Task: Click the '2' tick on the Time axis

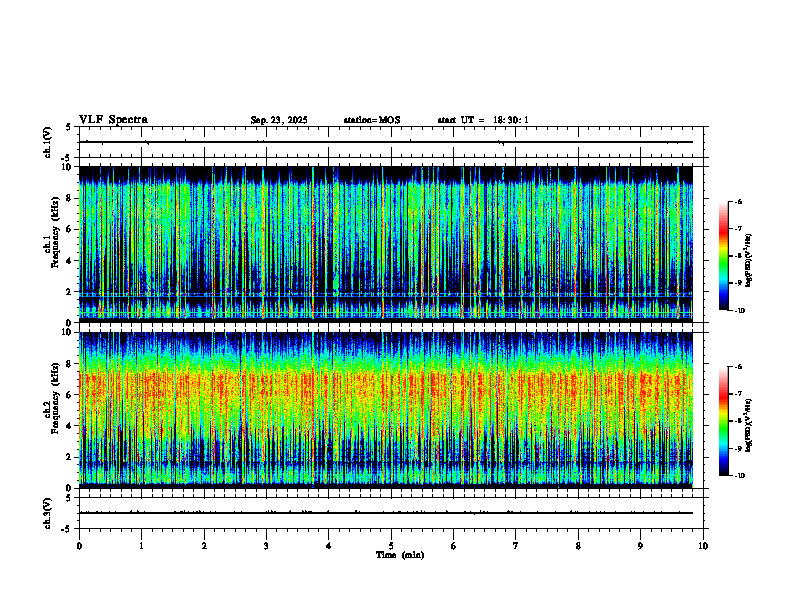Action: click(204, 546)
